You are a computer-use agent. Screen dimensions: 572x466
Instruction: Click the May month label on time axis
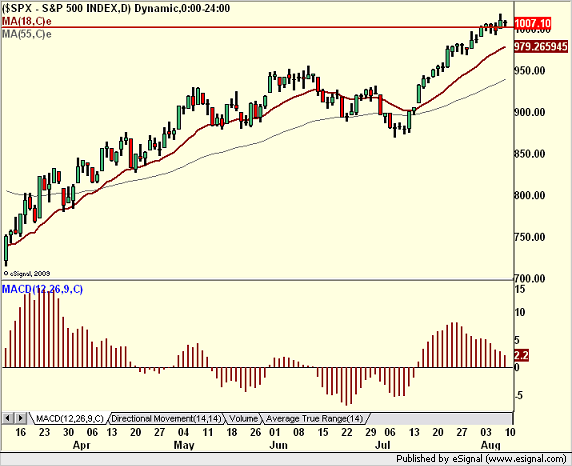(x=184, y=445)
